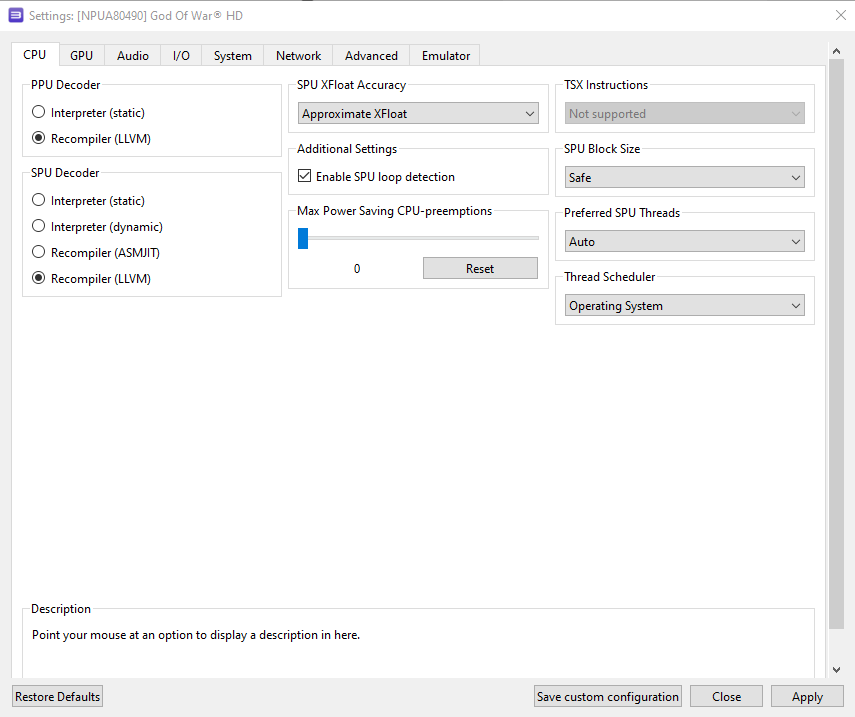Go to the Emulator tab
The width and height of the screenshot is (855, 717).
click(x=445, y=56)
